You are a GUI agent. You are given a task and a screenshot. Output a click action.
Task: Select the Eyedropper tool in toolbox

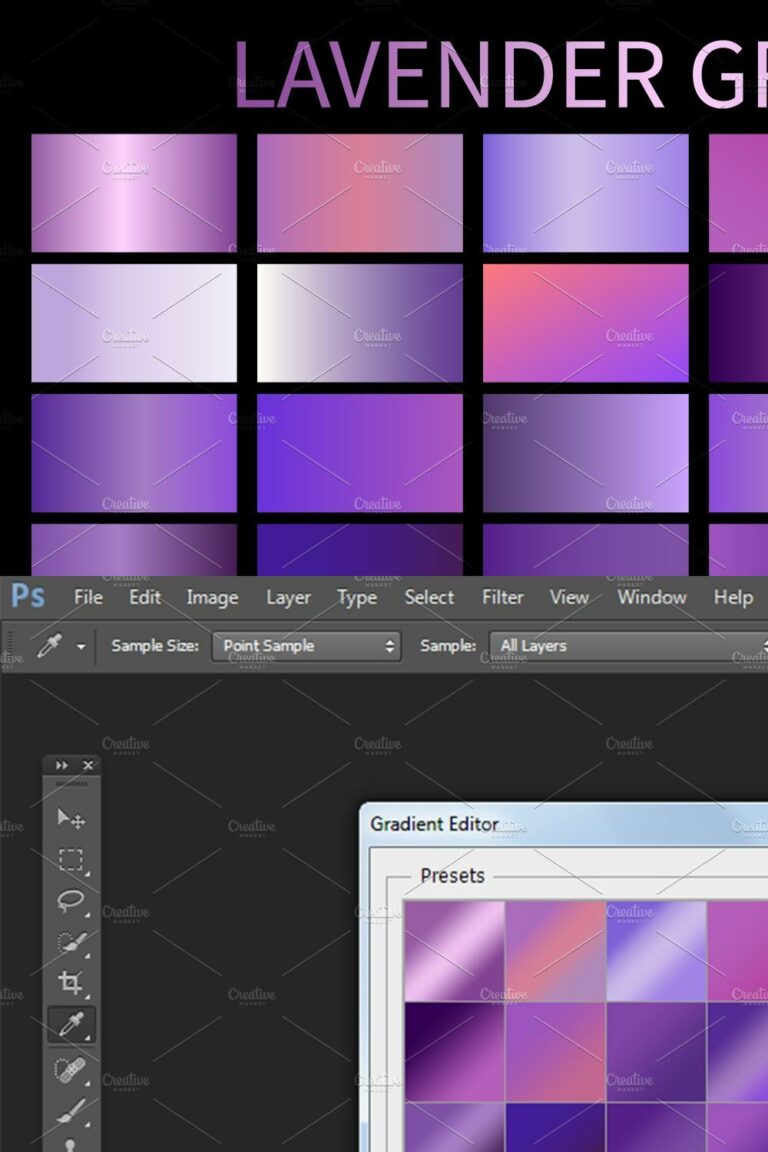tap(71, 1024)
